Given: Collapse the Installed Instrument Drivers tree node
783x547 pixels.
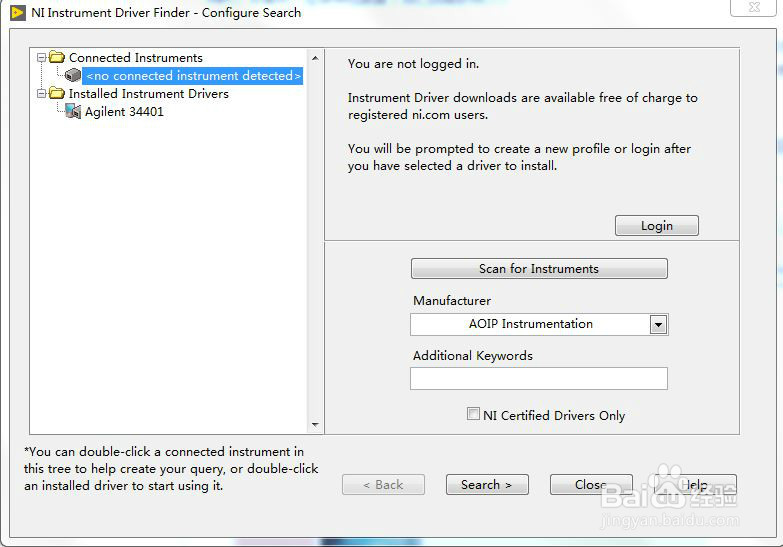Looking at the screenshot, I should (41, 93).
